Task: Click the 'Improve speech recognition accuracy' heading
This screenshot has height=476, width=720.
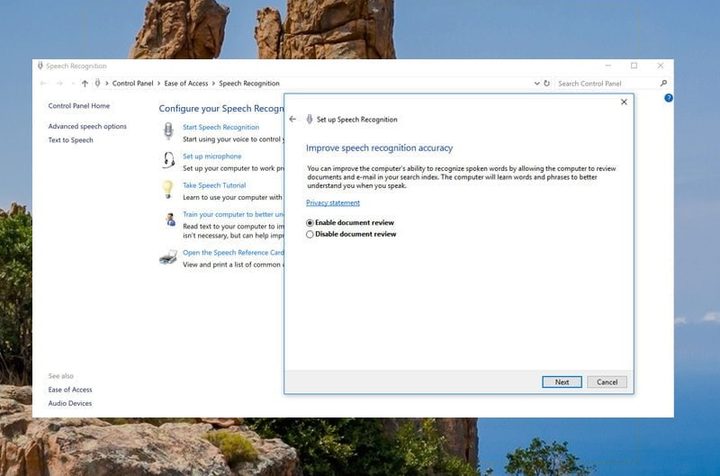Action: [x=379, y=148]
